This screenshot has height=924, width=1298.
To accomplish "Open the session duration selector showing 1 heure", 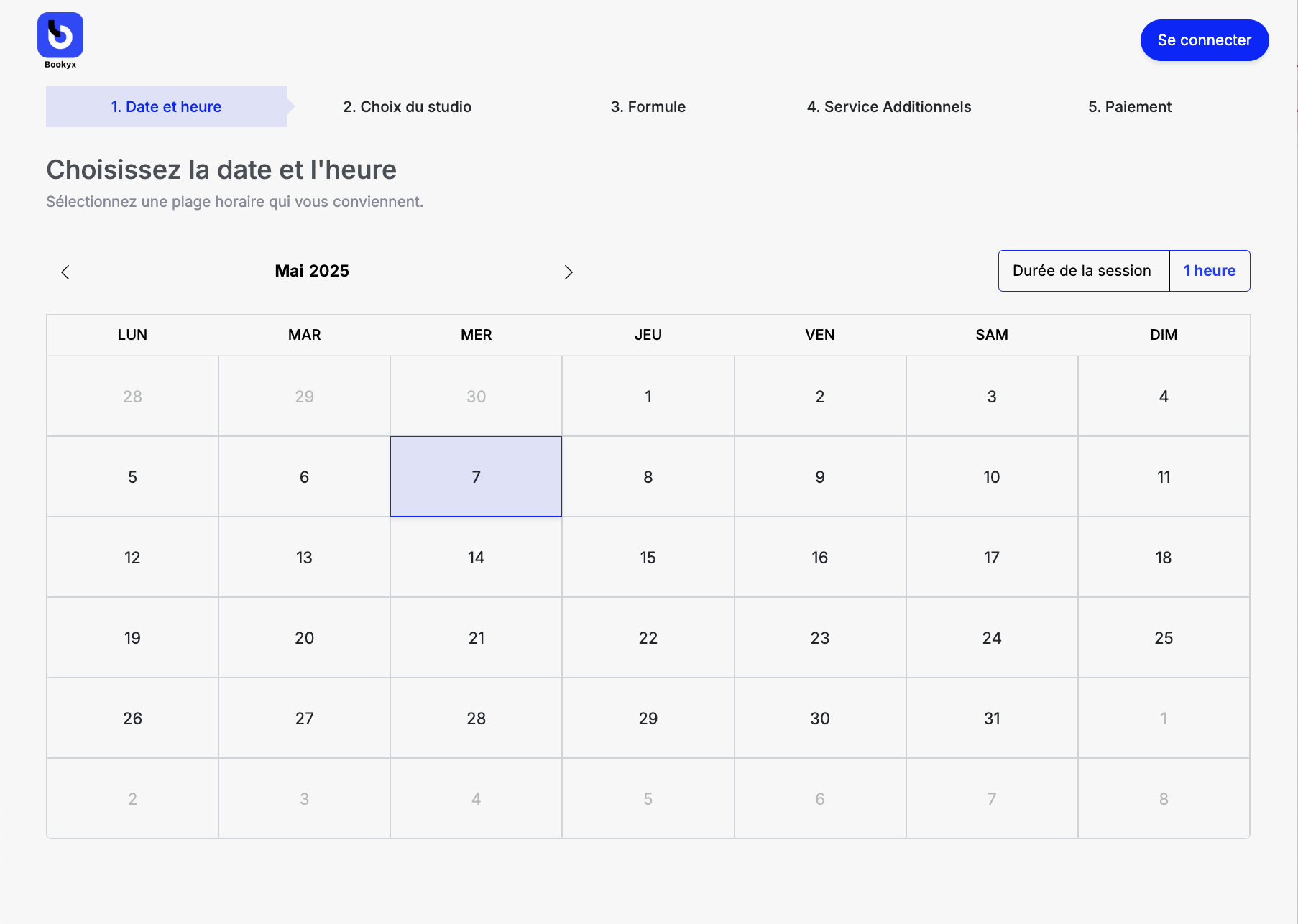I will coord(1210,271).
